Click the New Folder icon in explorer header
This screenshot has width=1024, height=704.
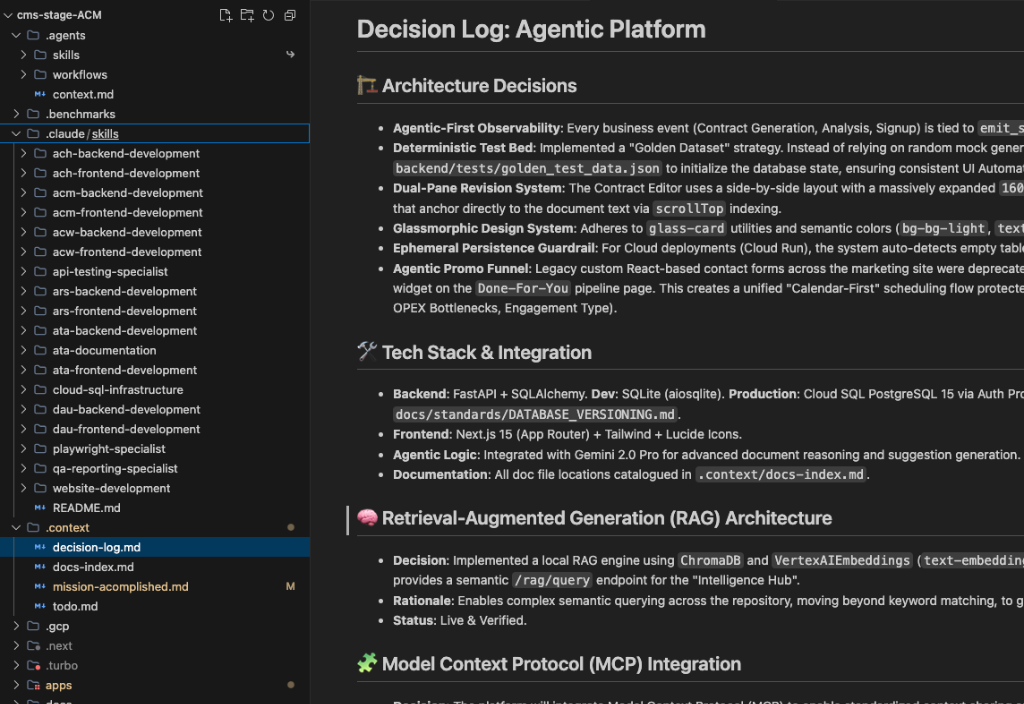pos(247,15)
